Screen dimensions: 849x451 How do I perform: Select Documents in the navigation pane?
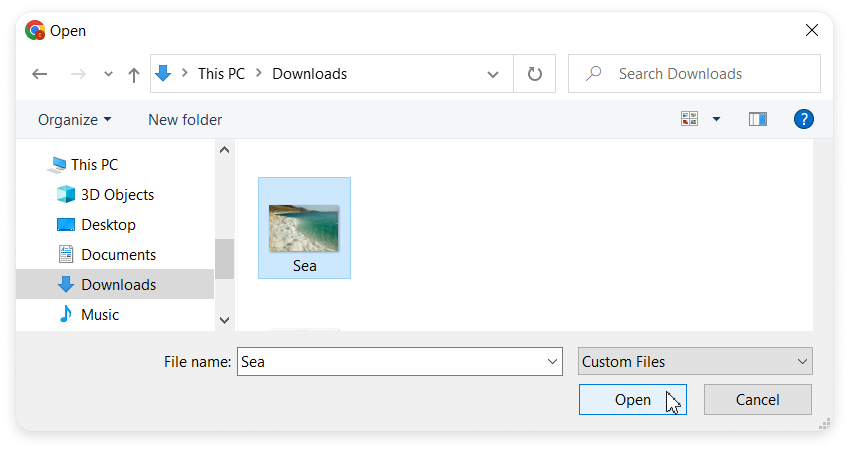pos(118,254)
